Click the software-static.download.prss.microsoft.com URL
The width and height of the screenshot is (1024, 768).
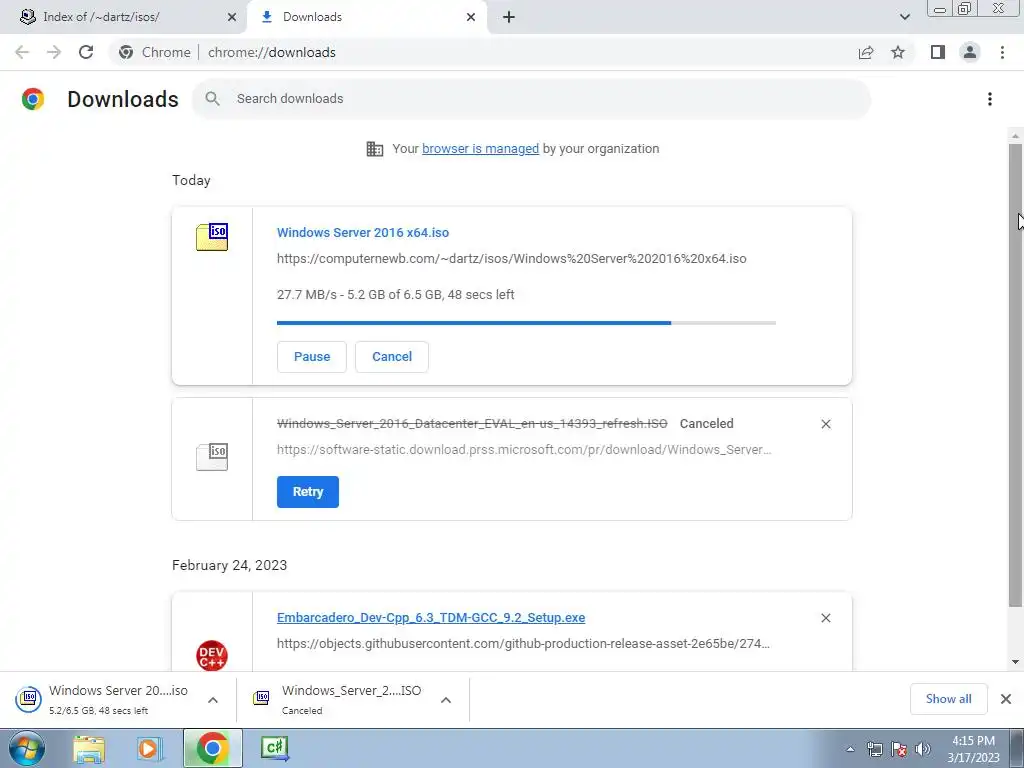click(x=524, y=450)
